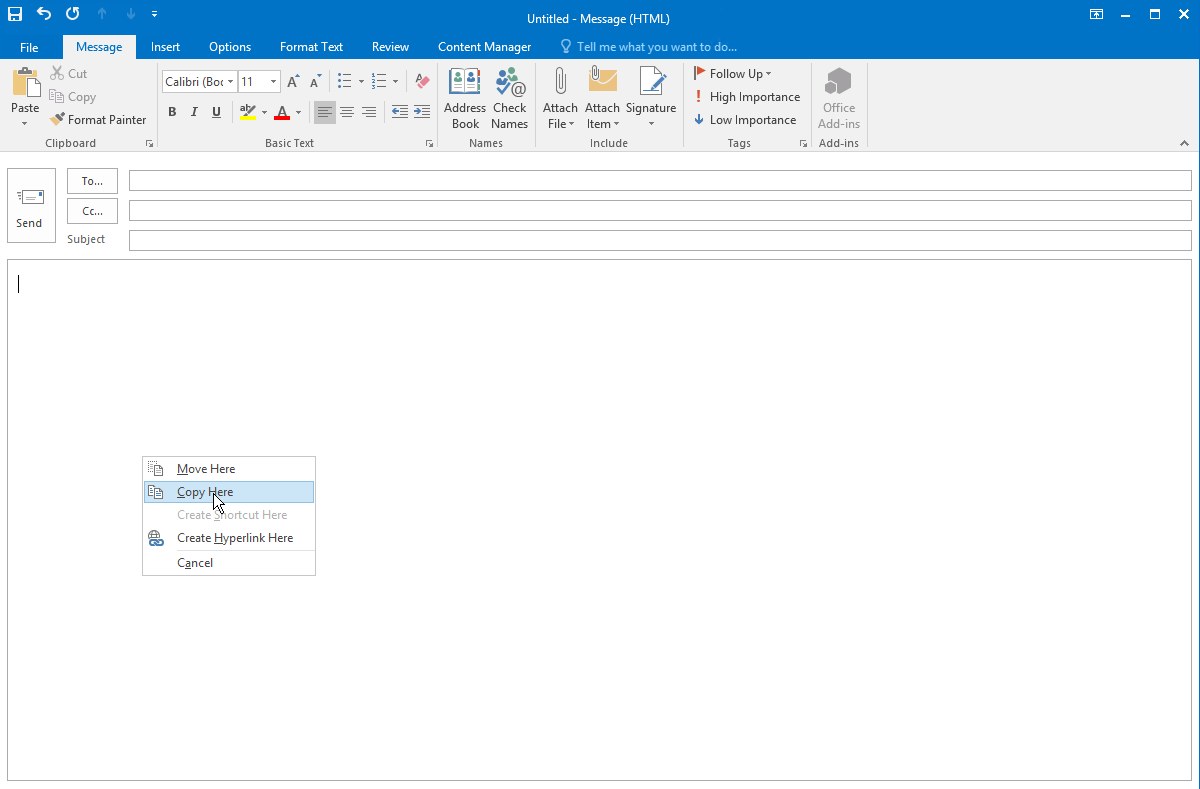Clear all formatting with eraser icon

(421, 82)
